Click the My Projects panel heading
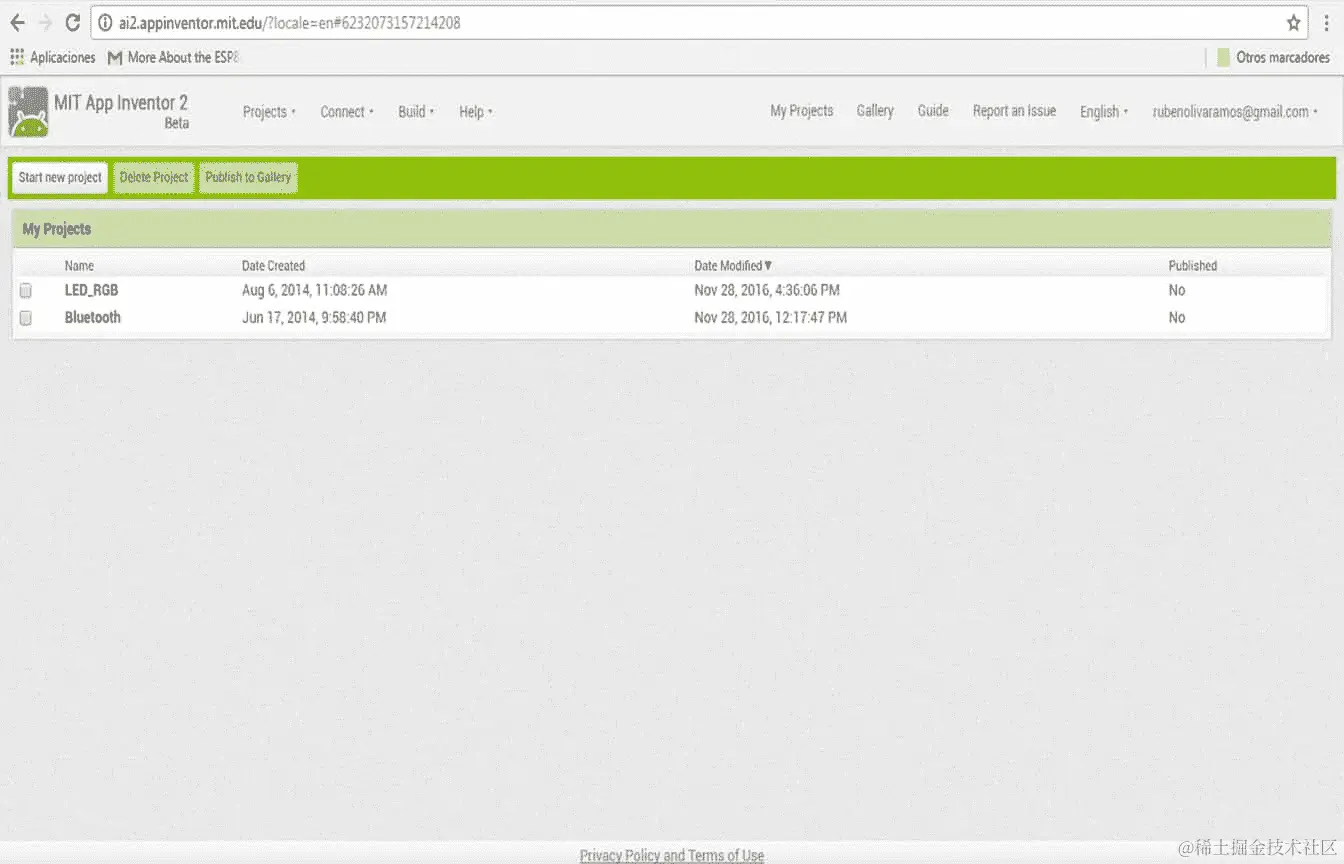1344x864 pixels. point(56,229)
